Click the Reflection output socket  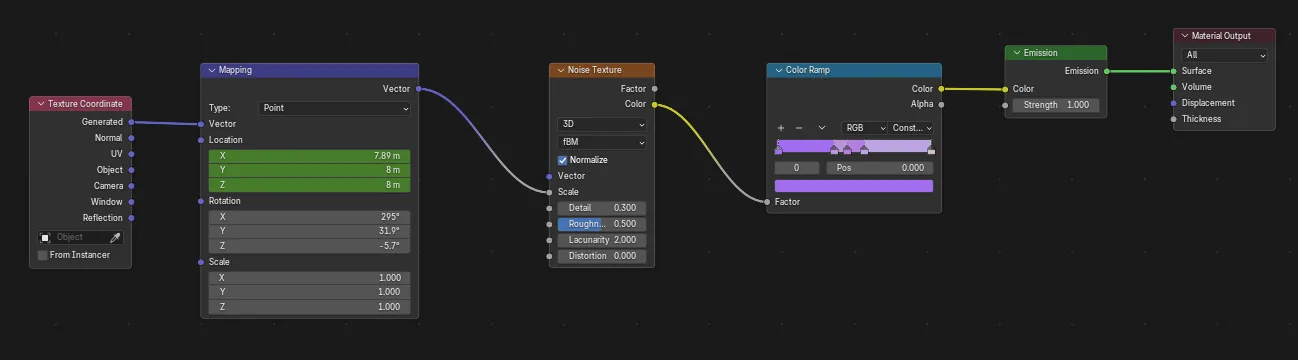pyautogui.click(x=131, y=218)
